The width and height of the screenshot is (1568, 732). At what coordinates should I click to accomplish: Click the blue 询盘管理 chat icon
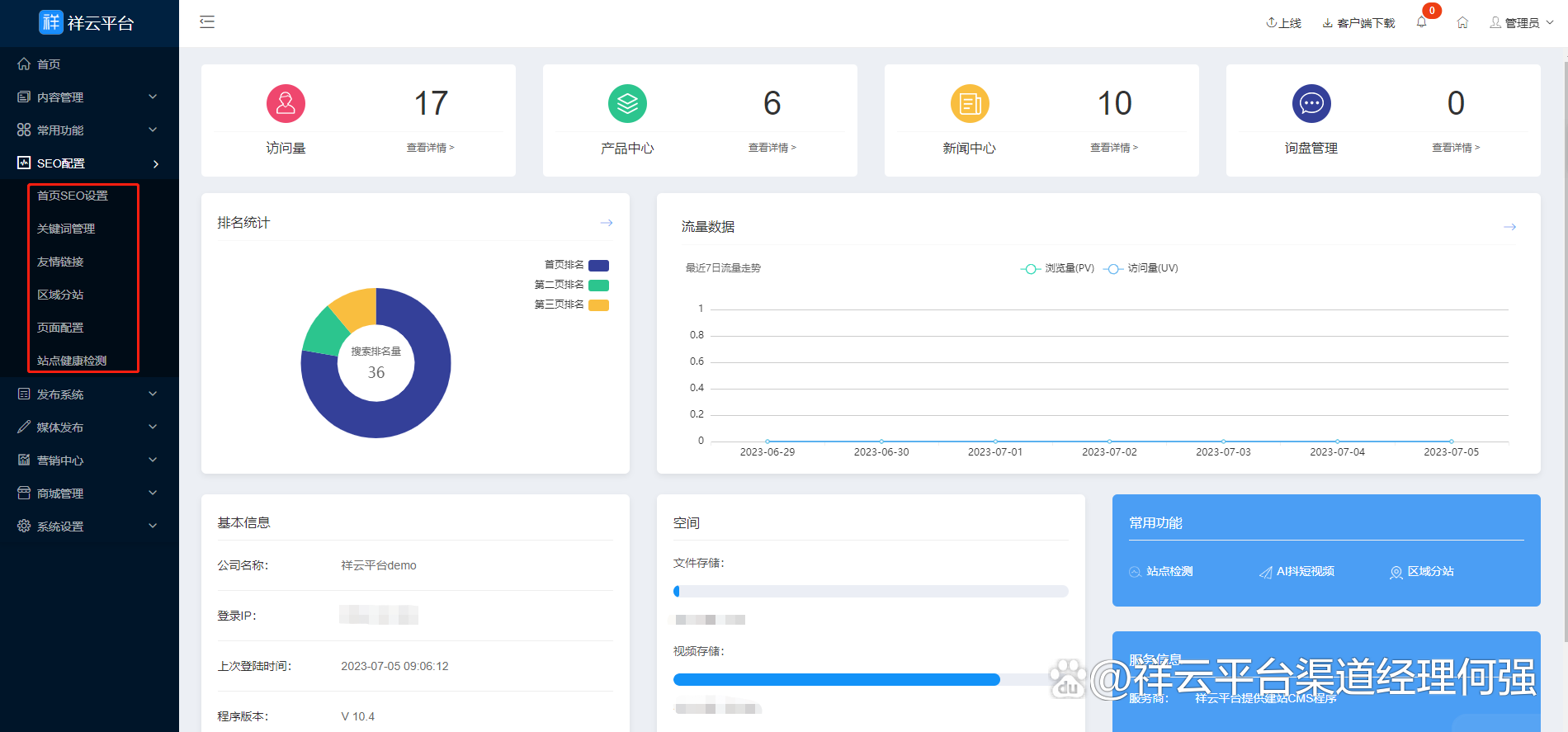1311,103
